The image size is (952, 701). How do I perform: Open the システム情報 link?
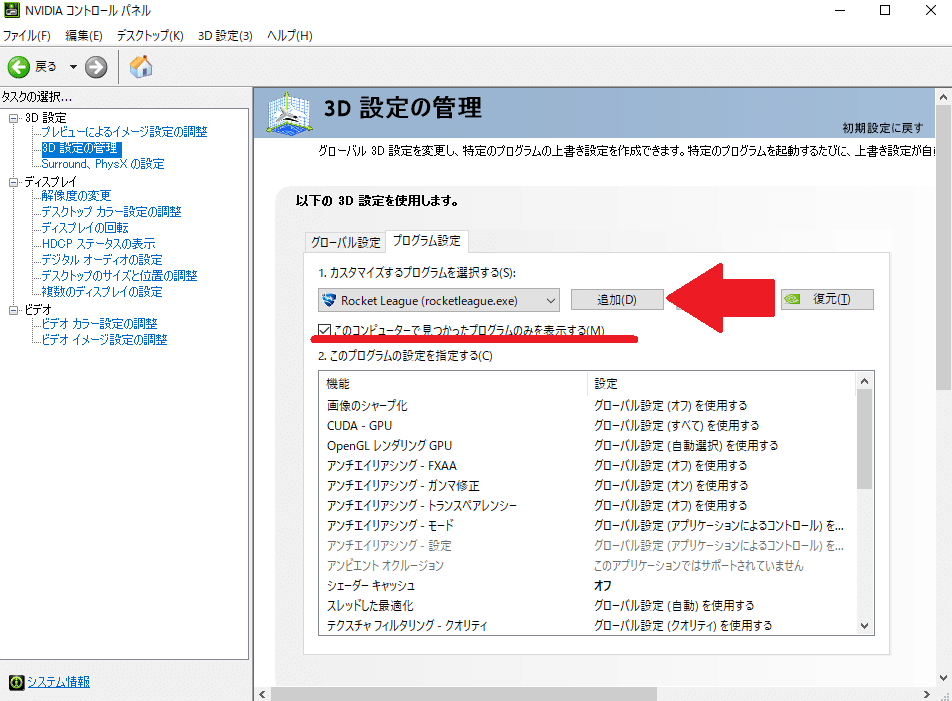pyautogui.click(x=58, y=682)
